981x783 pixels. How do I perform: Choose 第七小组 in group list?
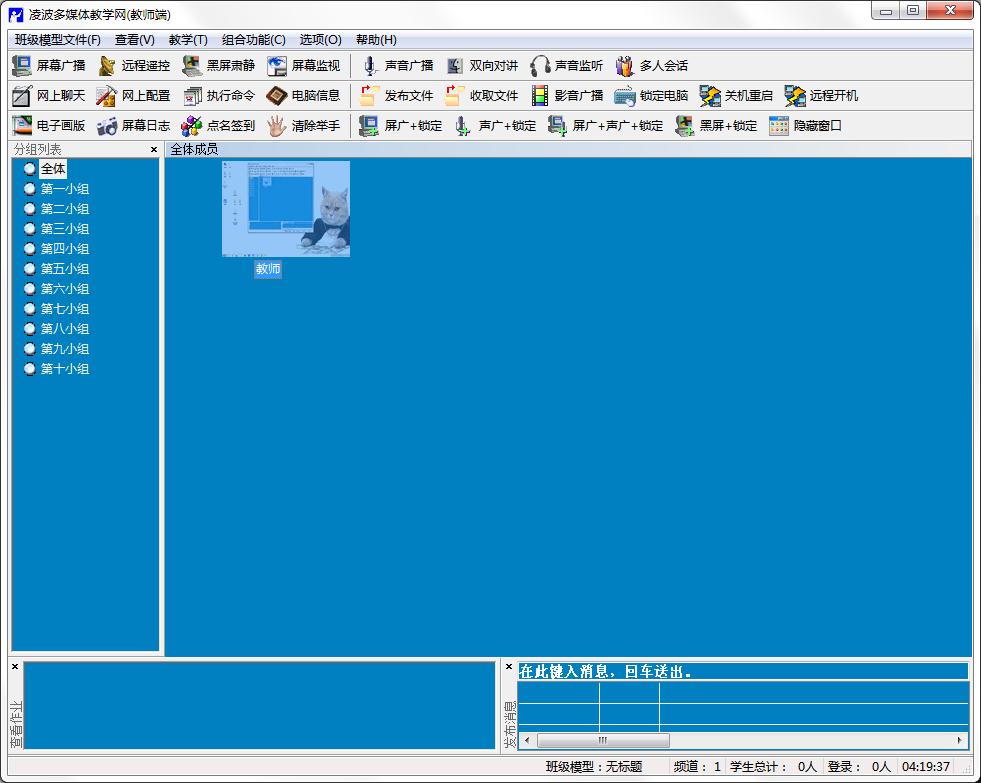click(64, 309)
